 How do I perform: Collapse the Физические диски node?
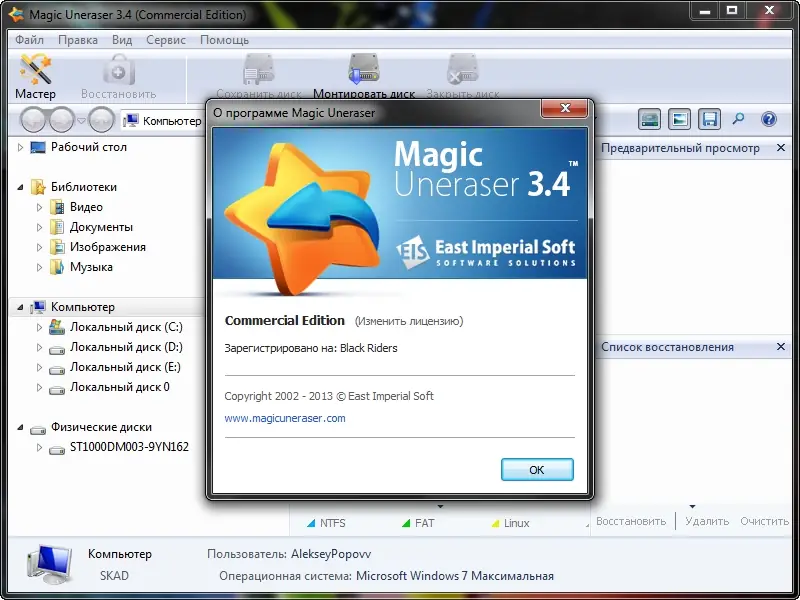20,427
